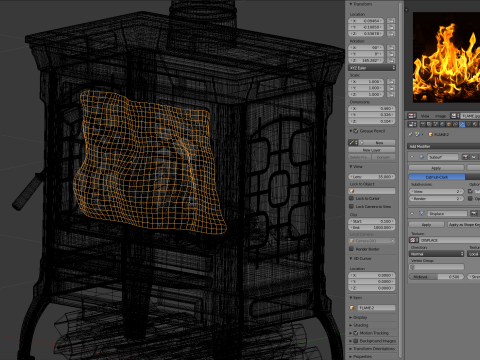
Task: Open the Add Modifier dropdown
Action: tap(444, 146)
